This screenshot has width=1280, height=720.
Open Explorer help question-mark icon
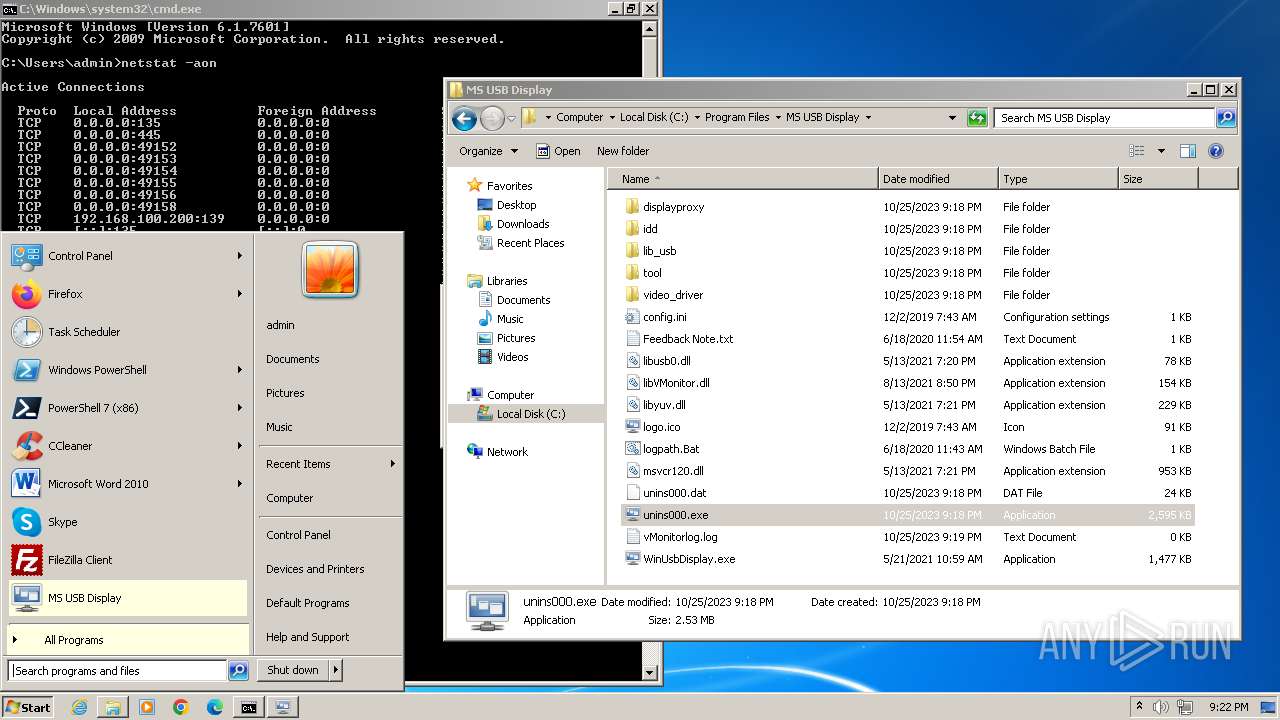pyautogui.click(x=1216, y=151)
